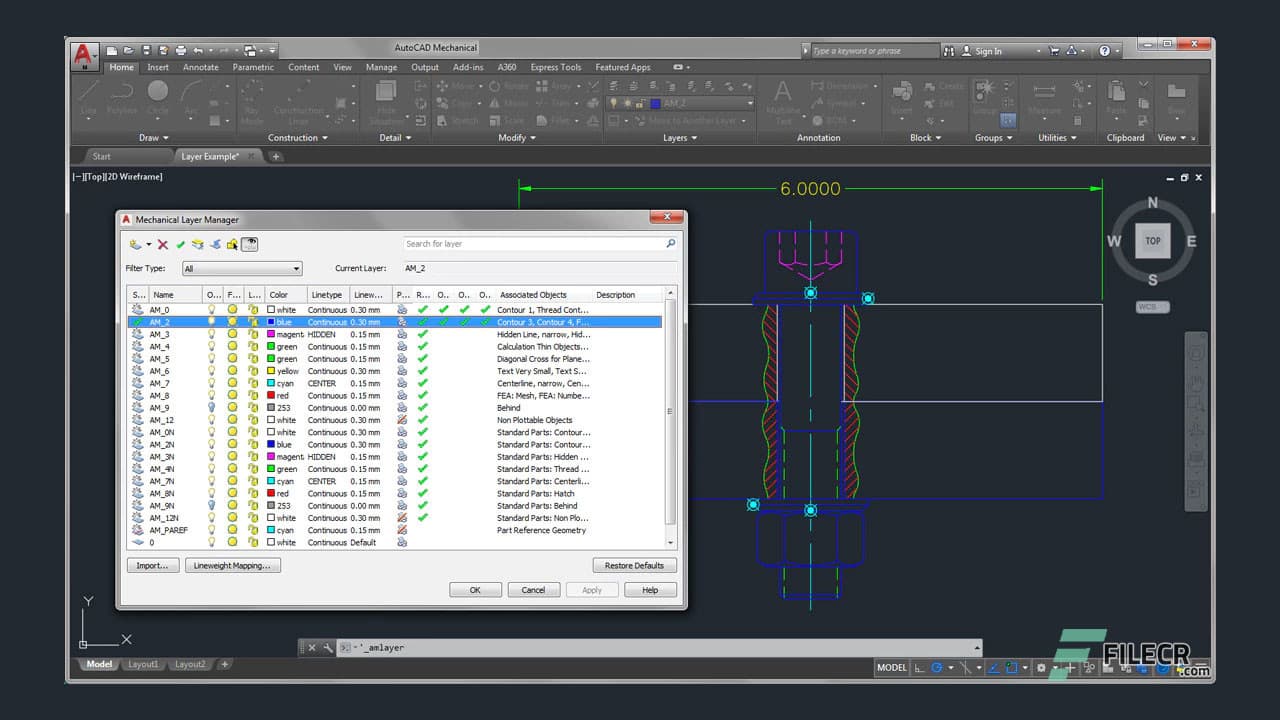Change the color swatch of layer AM_6
This screenshot has width=1280, height=720.
point(272,371)
